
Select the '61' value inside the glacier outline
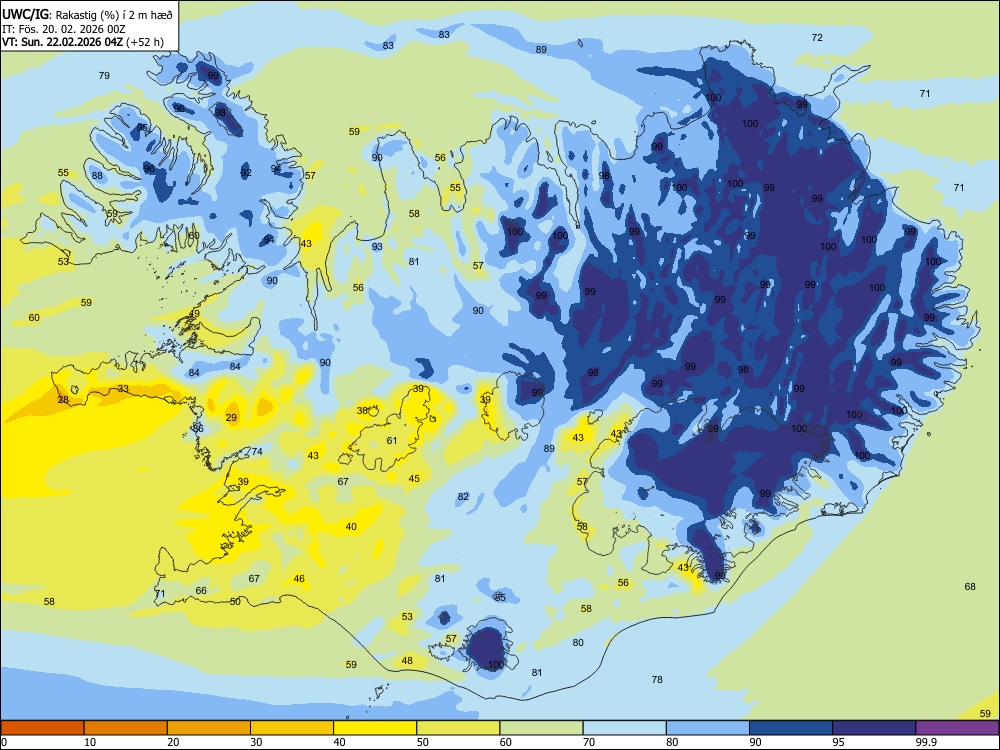tap(392, 441)
